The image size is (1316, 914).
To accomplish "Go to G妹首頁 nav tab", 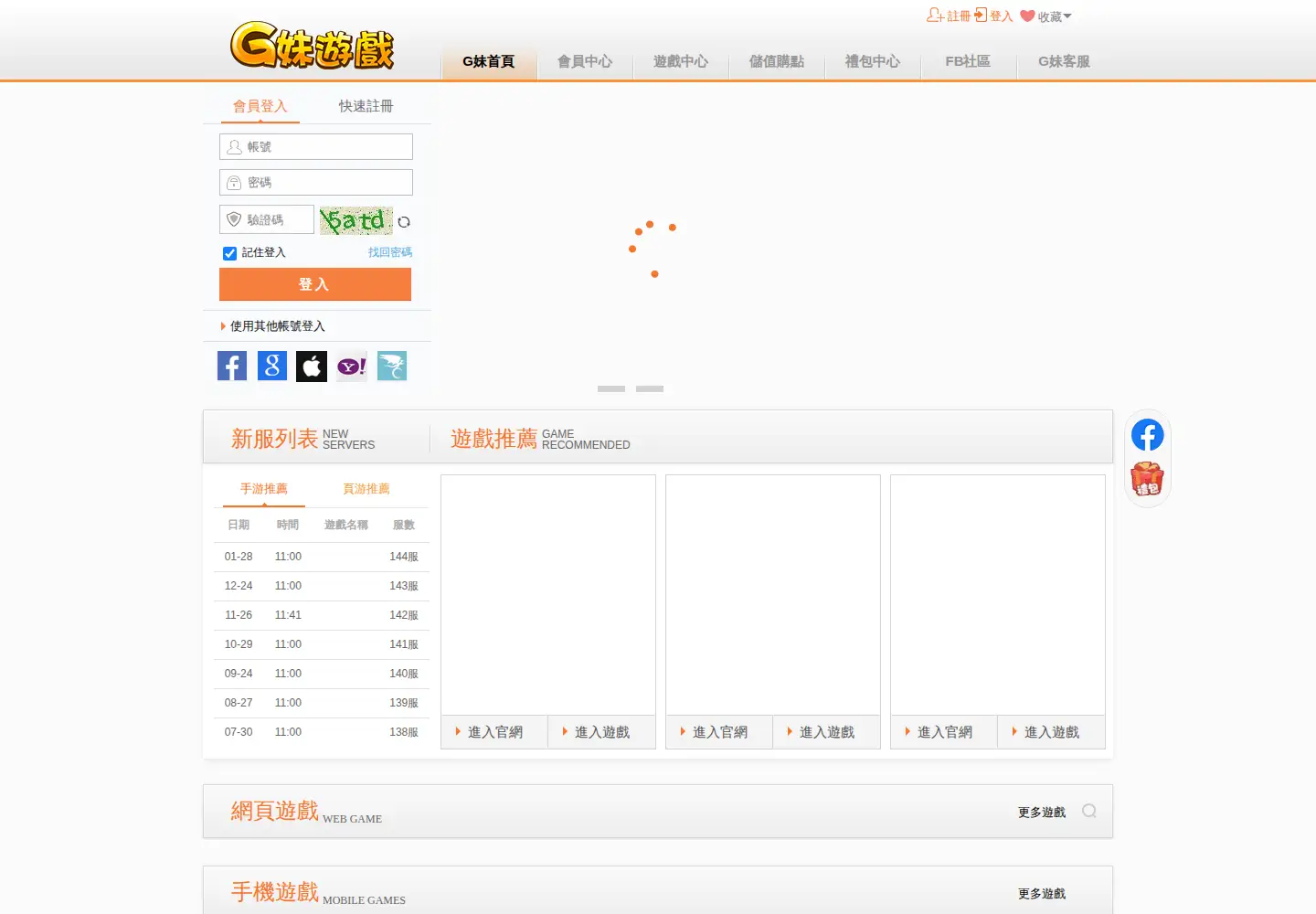I will coord(489,61).
